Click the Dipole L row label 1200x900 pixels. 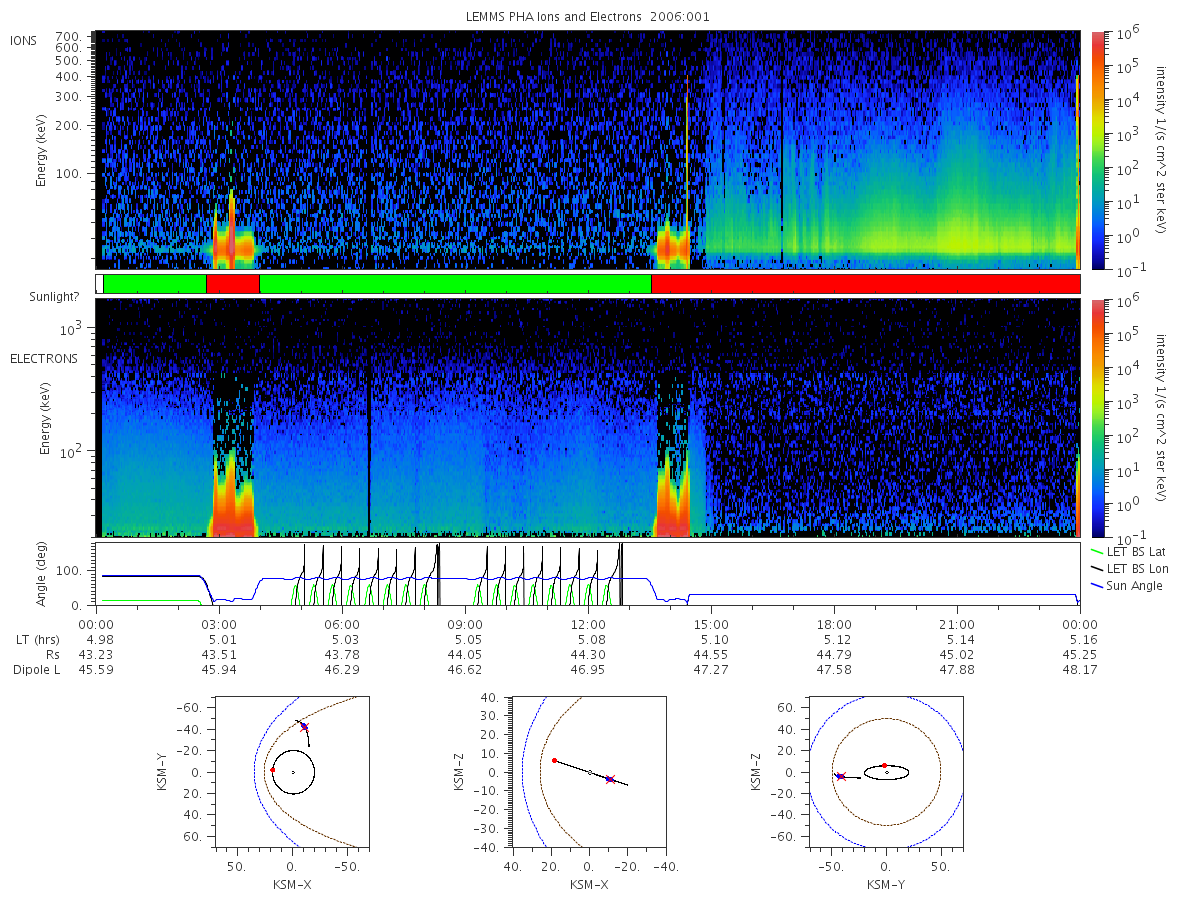[x=36, y=669]
